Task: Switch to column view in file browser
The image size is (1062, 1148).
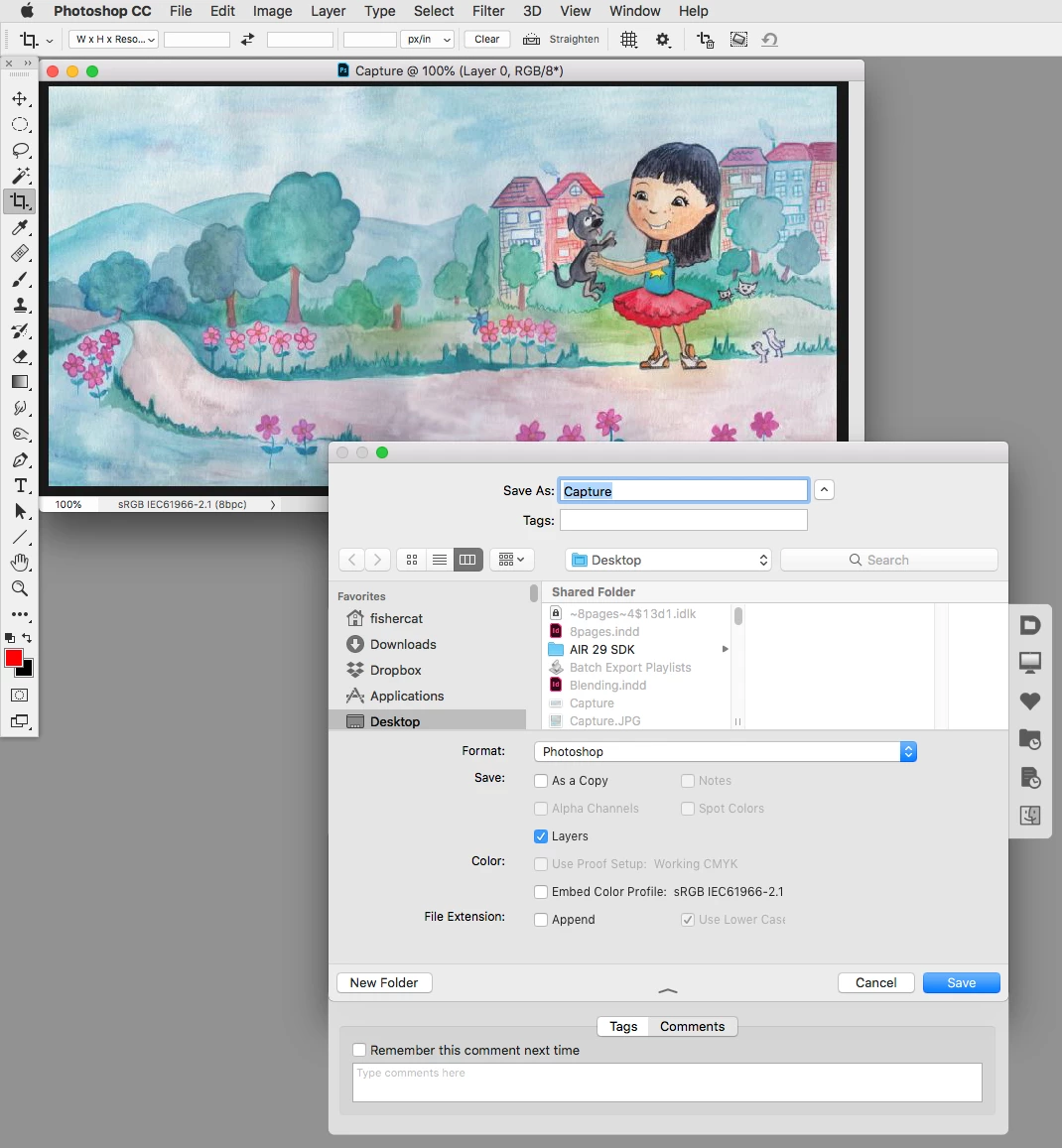Action: click(x=467, y=560)
